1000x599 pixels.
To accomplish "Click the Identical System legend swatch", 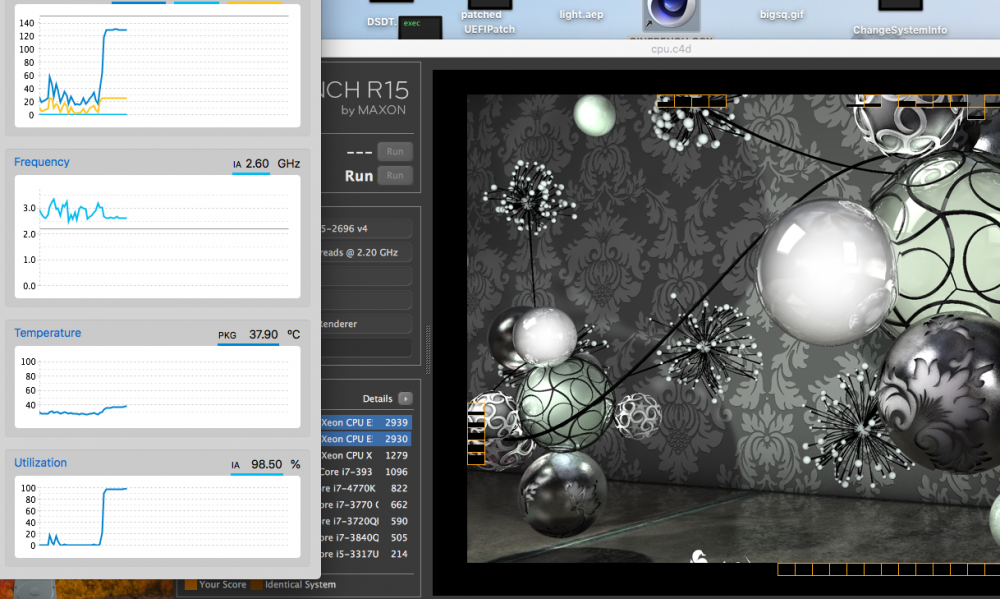I will pos(256,584).
